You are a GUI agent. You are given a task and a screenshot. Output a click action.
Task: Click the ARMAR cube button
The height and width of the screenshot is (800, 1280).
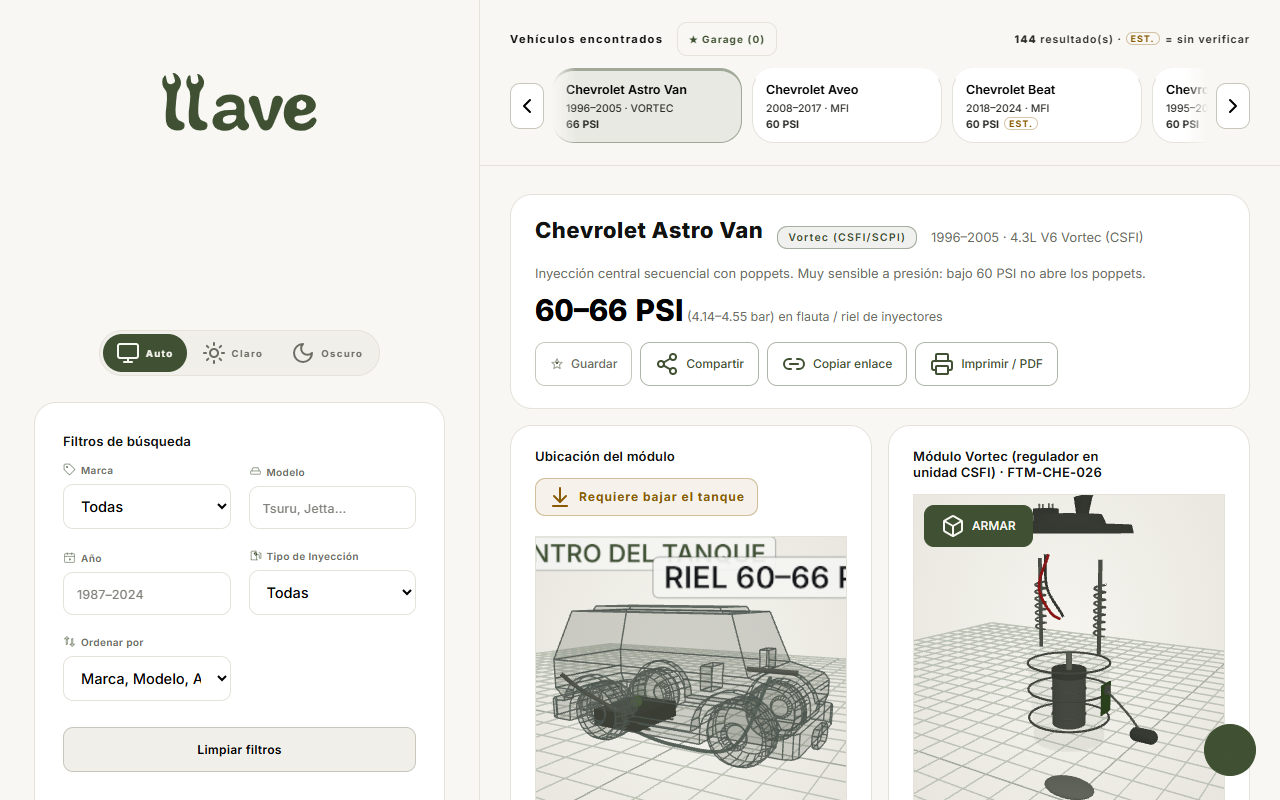click(x=978, y=526)
